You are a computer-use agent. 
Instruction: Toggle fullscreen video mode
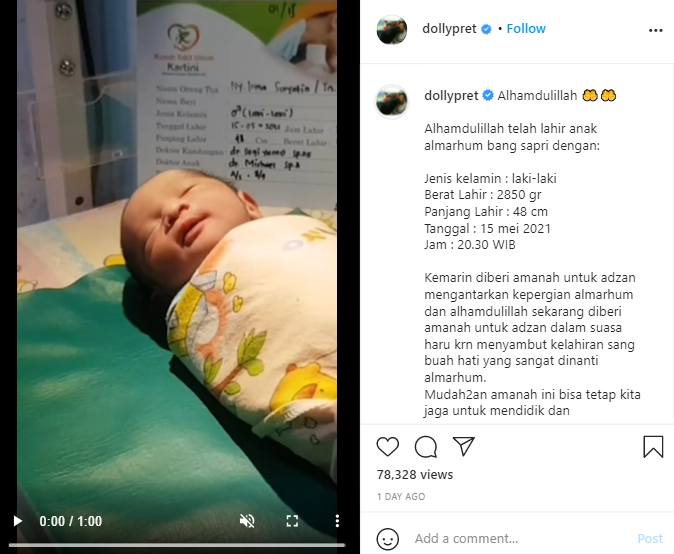(x=292, y=521)
